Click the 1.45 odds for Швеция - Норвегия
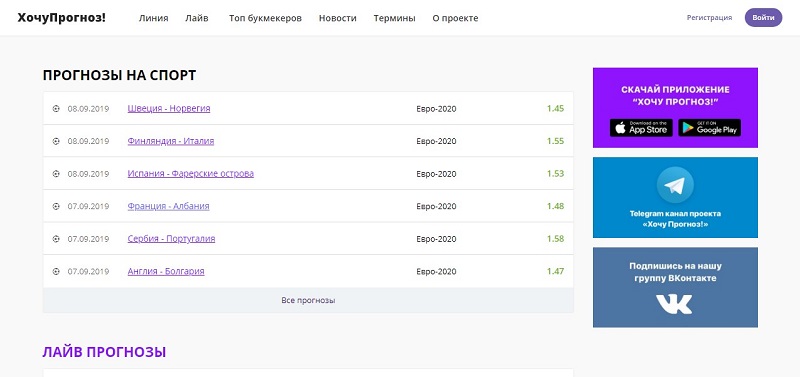This screenshot has height=377, width=800. (x=555, y=109)
